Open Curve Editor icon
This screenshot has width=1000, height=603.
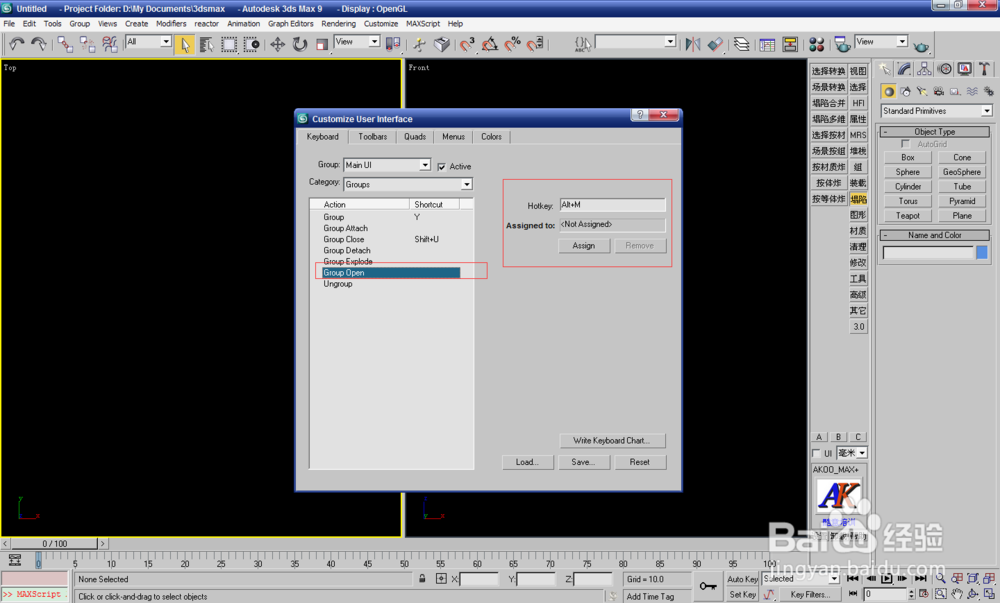[x=767, y=44]
